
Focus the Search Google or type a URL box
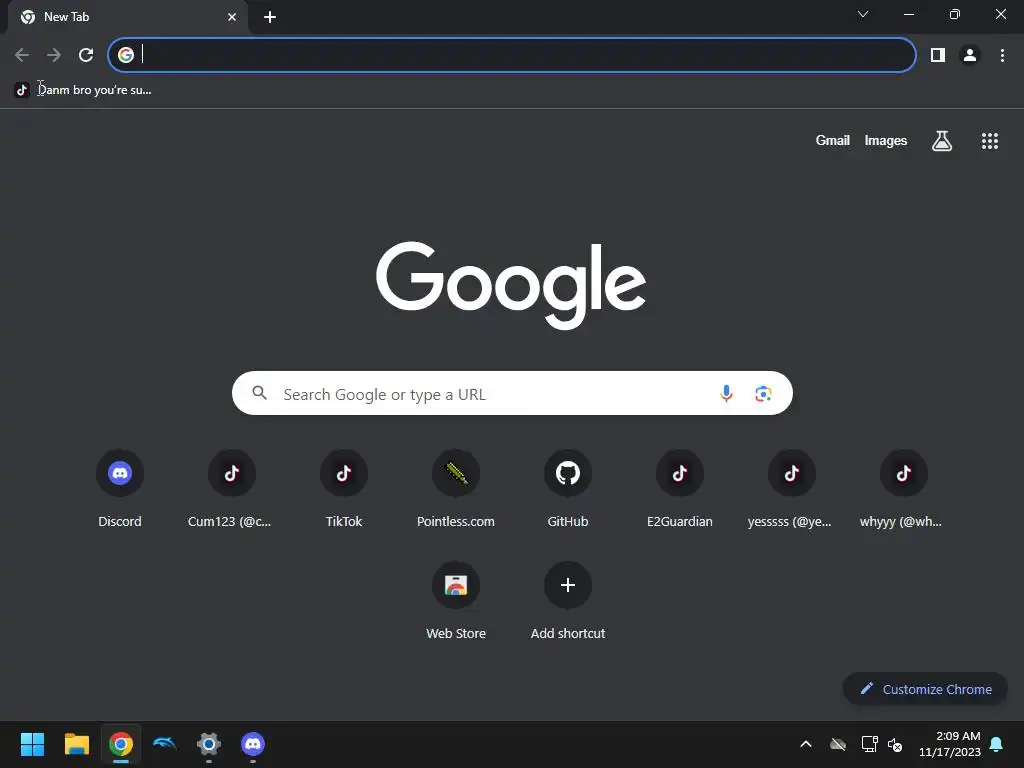pos(512,393)
